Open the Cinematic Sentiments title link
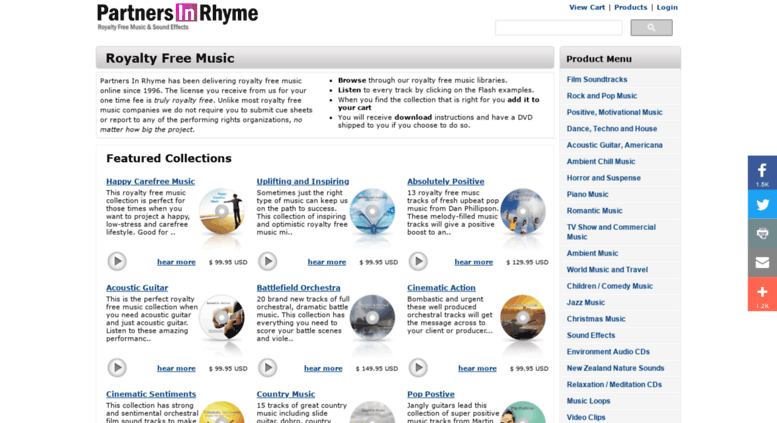The width and height of the screenshot is (777, 423). point(151,394)
